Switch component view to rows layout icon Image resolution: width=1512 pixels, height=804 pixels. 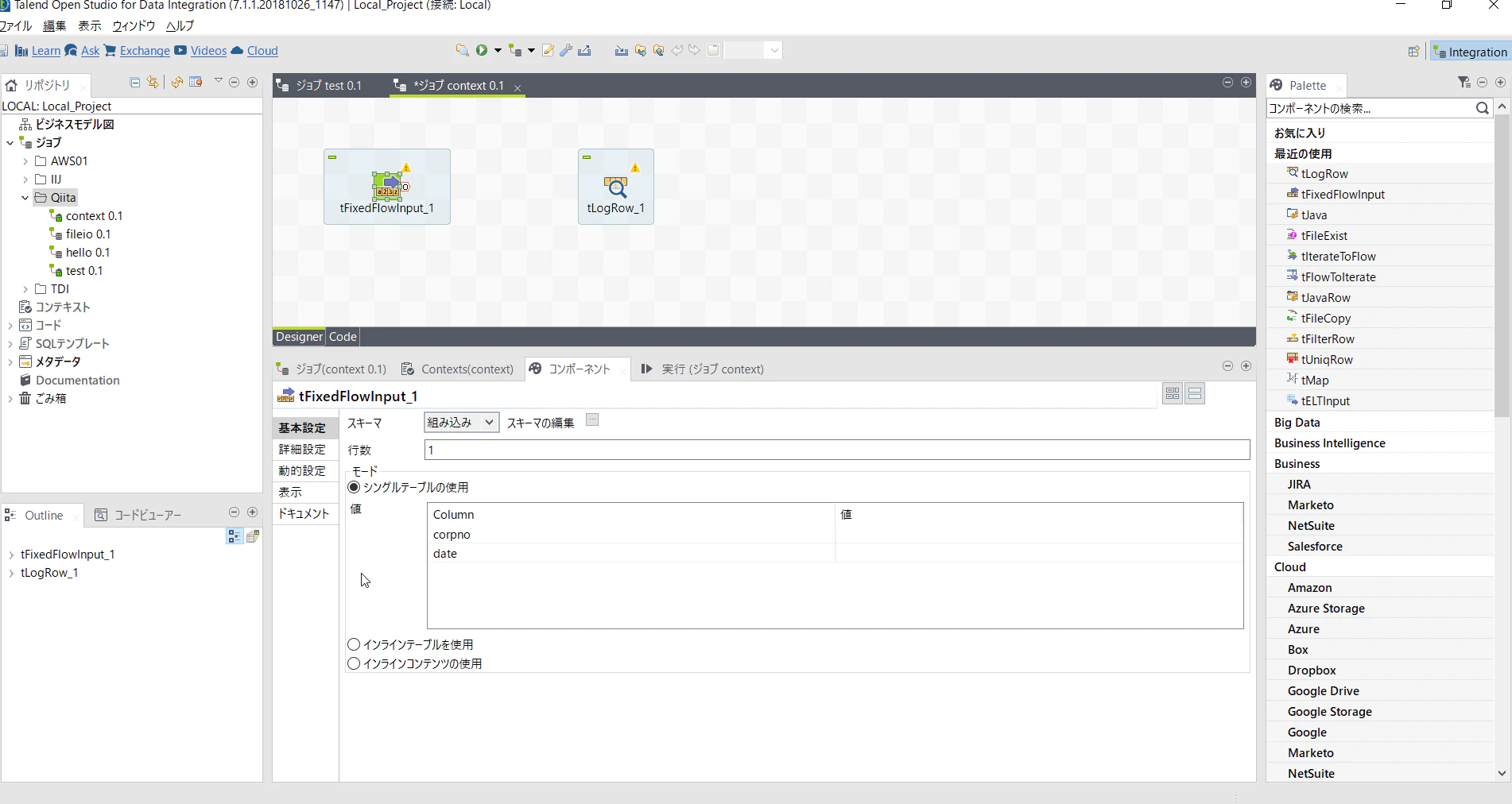pos(1195,393)
